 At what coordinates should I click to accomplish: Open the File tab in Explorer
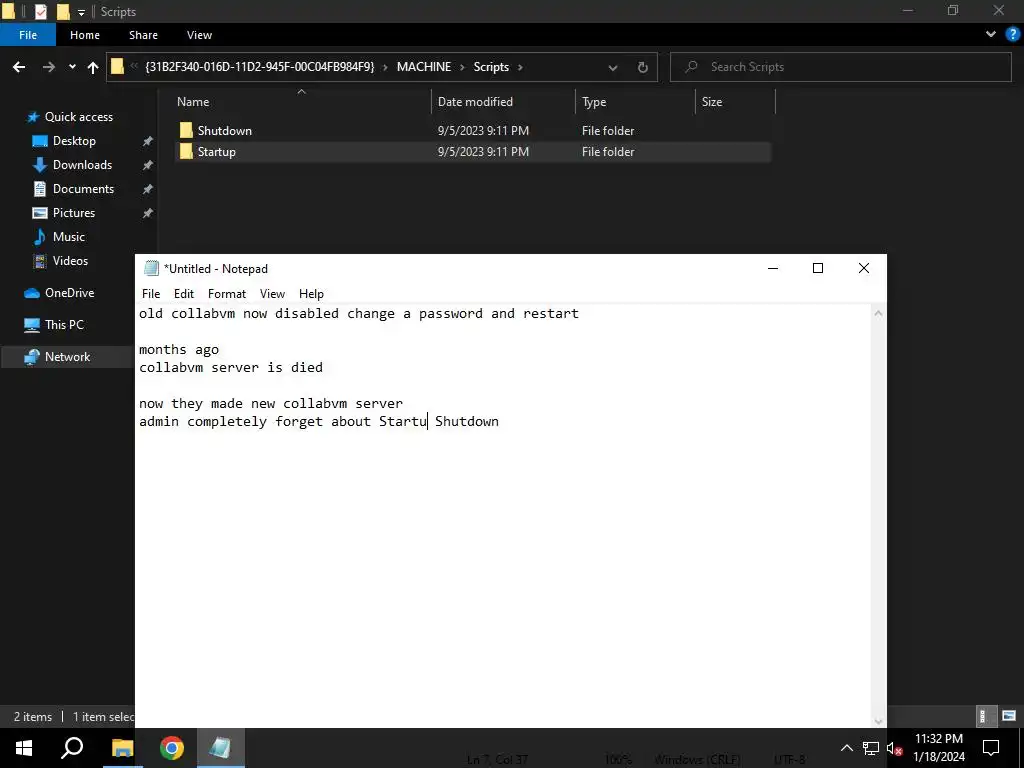[x=27, y=35]
